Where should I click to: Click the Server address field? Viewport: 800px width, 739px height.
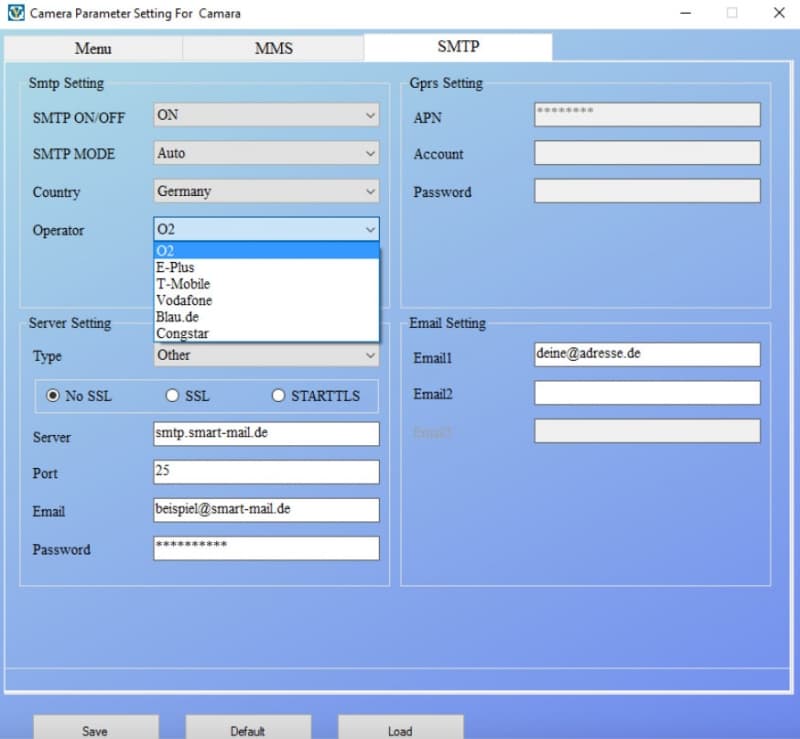266,434
